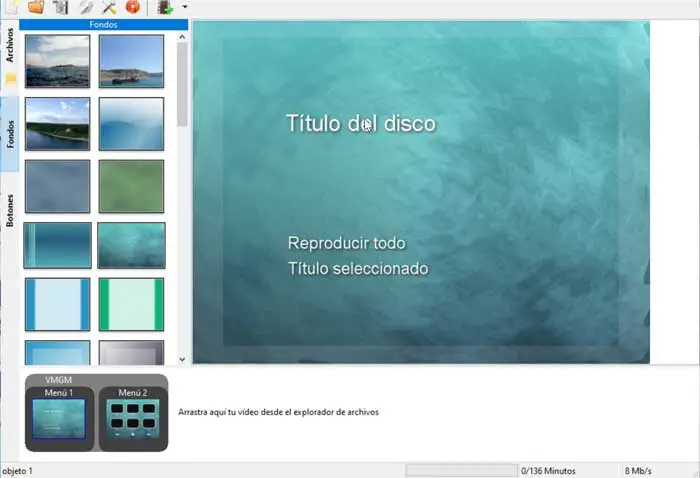Open the Menú 2 thumbnail in the timeline
This screenshot has width=700, height=478.
[133, 418]
